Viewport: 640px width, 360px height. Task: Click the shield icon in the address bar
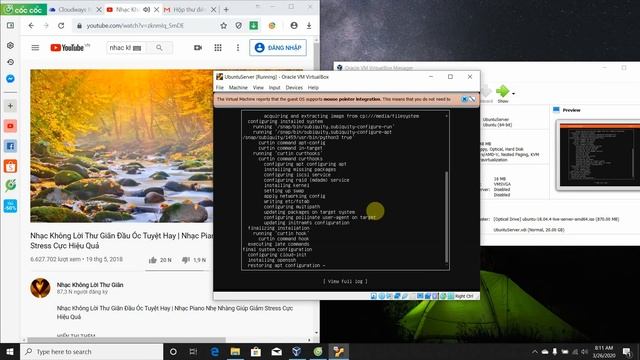[x=238, y=25]
